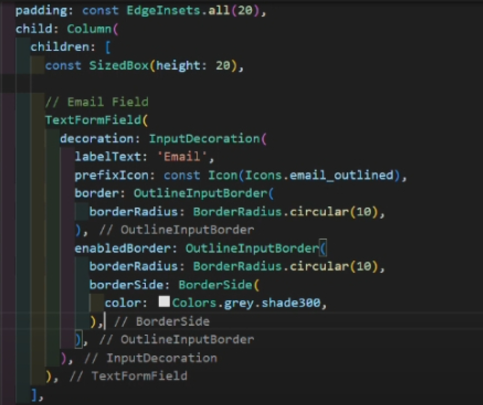Click the '// InputDecoration' closing label

coord(151,358)
